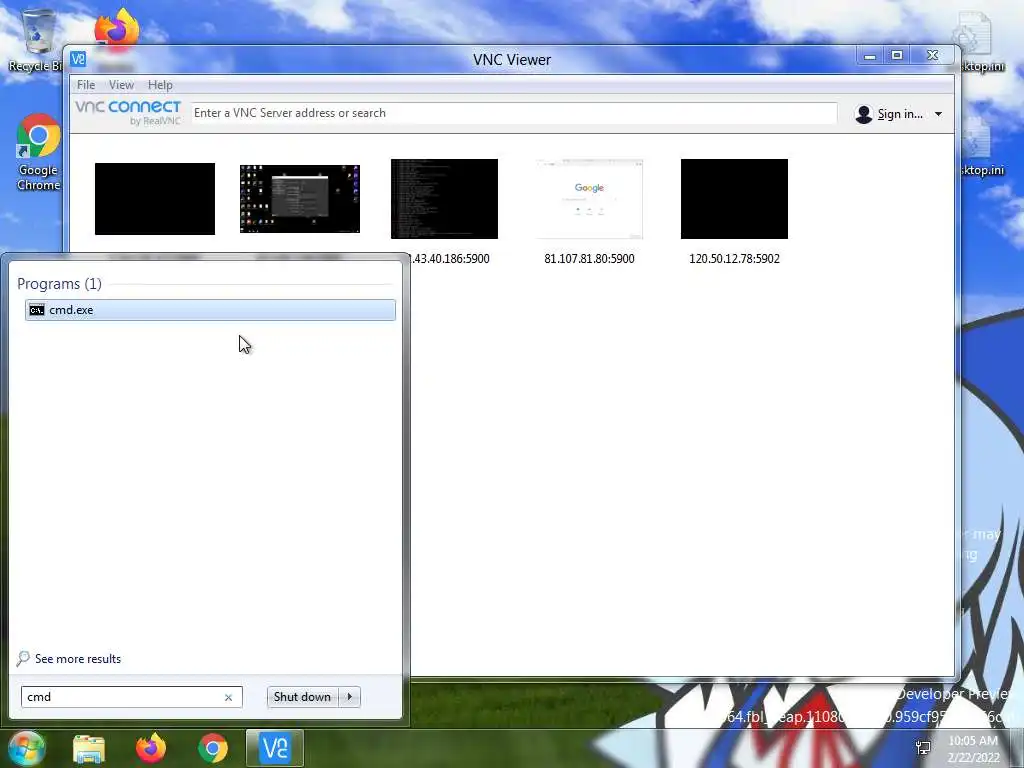This screenshot has height=768, width=1024.
Task: Click the Sign in button
Action: click(x=900, y=114)
